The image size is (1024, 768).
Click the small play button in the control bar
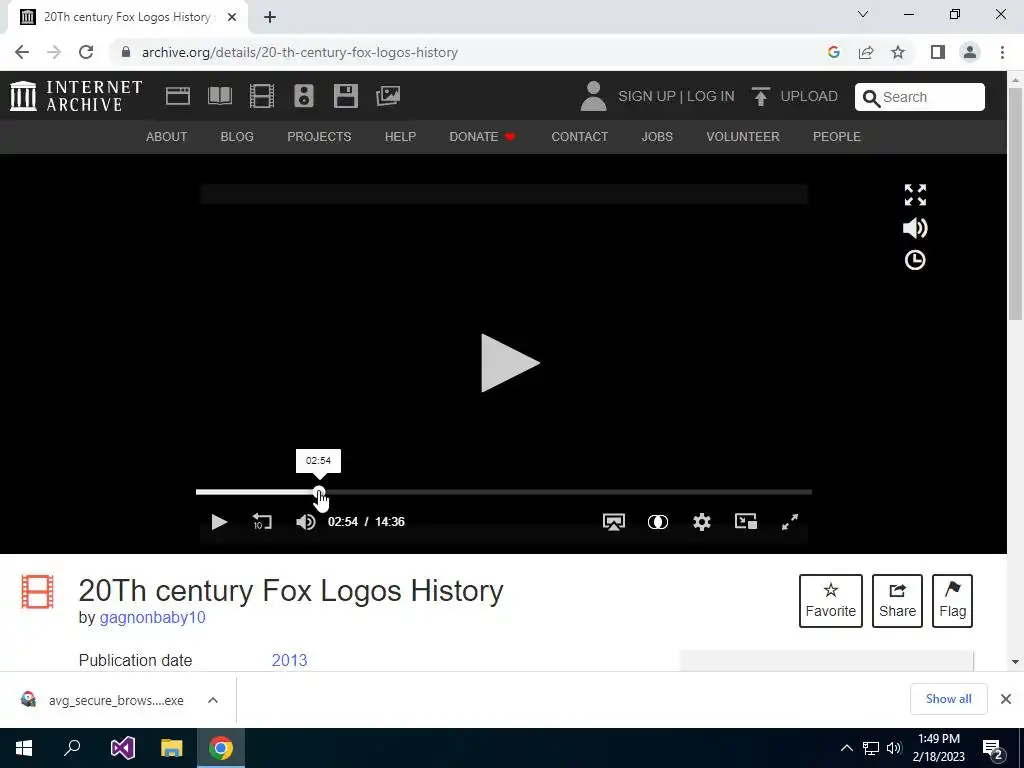click(x=219, y=522)
